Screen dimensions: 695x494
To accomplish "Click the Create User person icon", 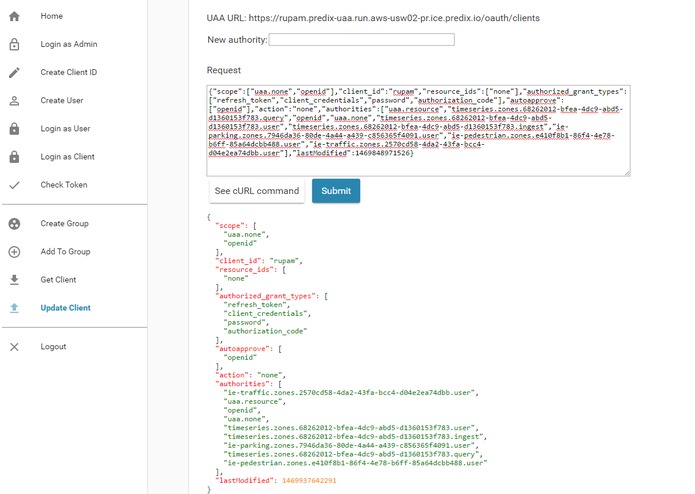I will [x=14, y=101].
